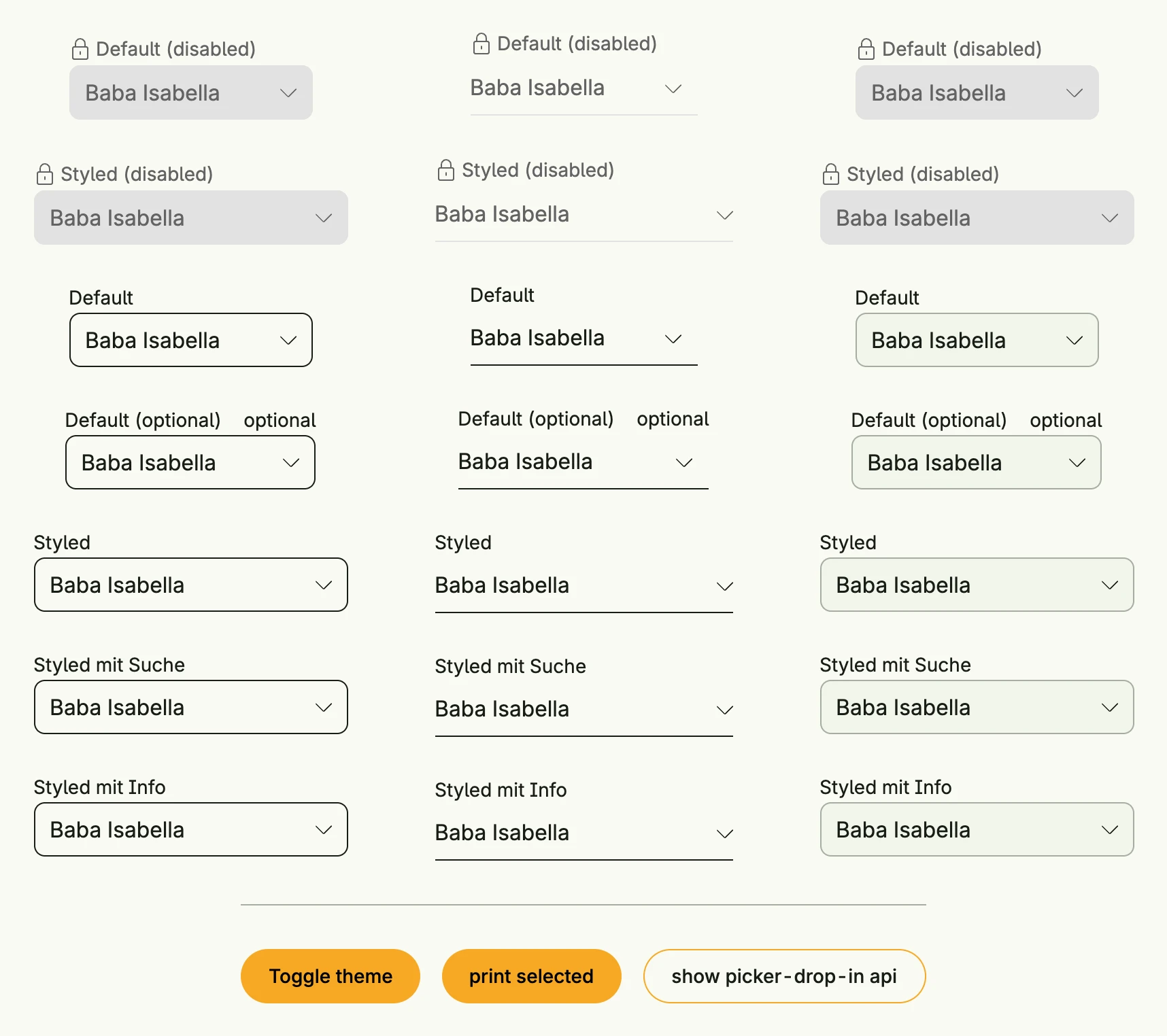Open left column Styled dropdown
Image resolution: width=1167 pixels, height=1036 pixels.
pos(191,585)
